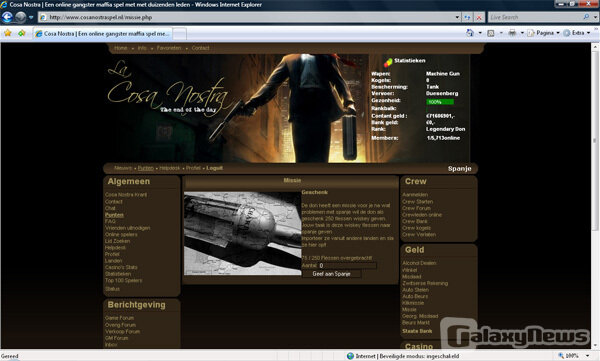Screen dimensions: 600x361
Task: Click Zwitserse Rekening under Geld
Action: [x=425, y=283]
